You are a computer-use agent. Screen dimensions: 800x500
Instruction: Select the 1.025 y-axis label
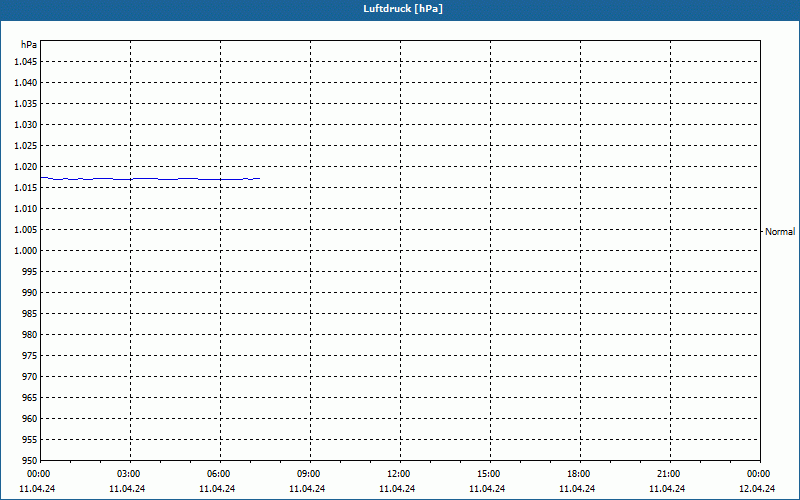click(x=26, y=145)
